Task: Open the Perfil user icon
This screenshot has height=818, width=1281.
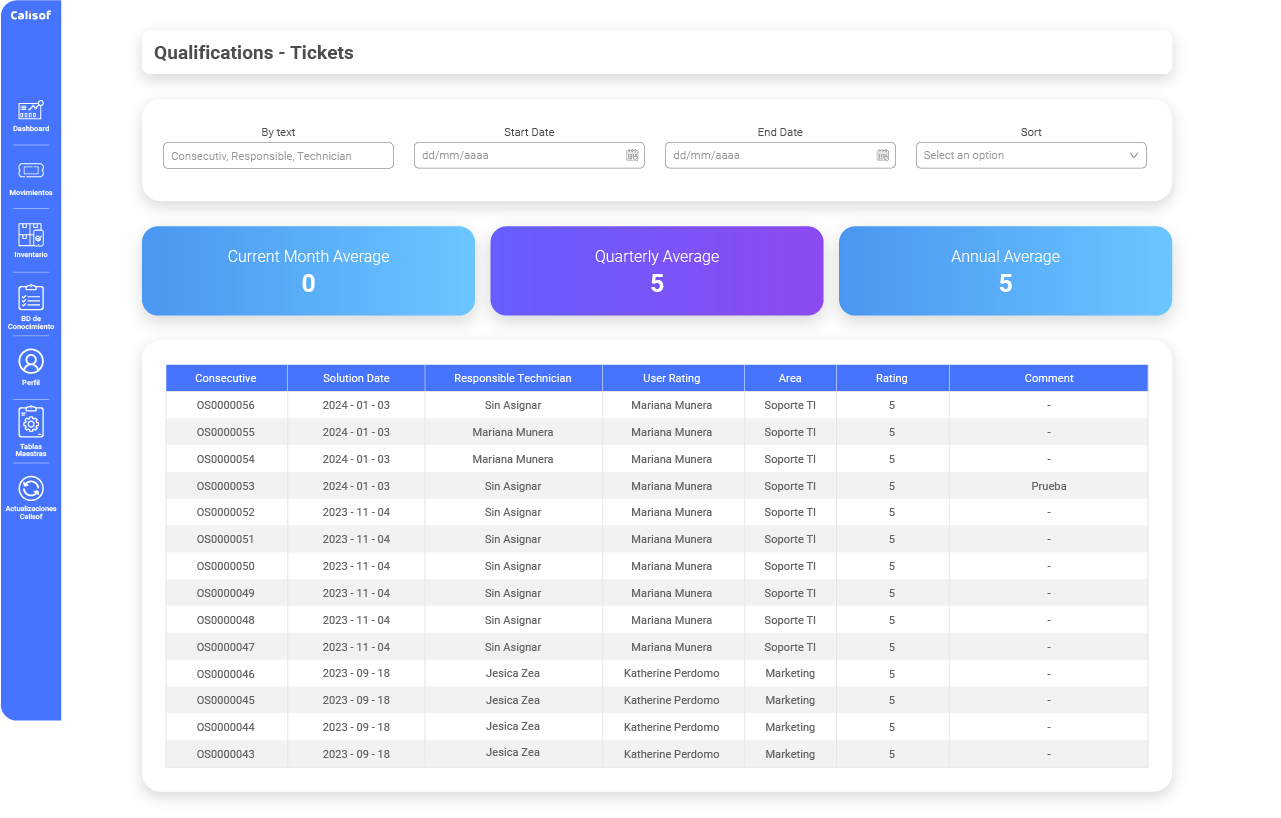Action: (31, 361)
